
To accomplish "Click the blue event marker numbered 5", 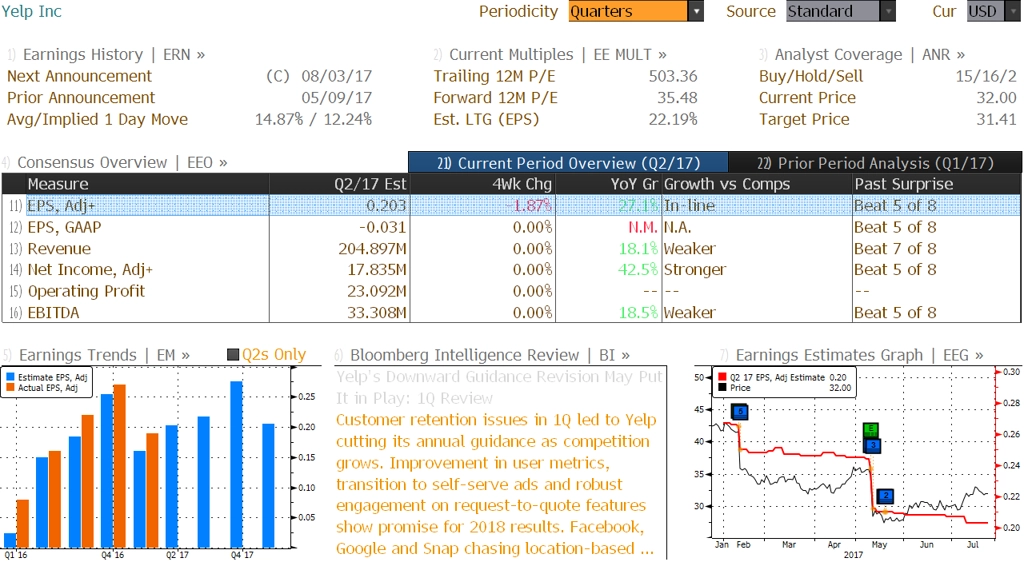I will point(739,412).
